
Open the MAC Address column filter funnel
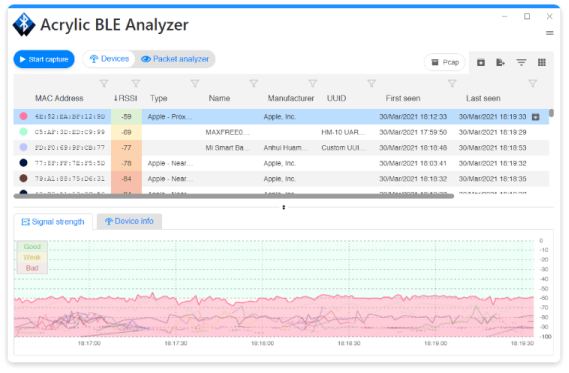coord(104,84)
